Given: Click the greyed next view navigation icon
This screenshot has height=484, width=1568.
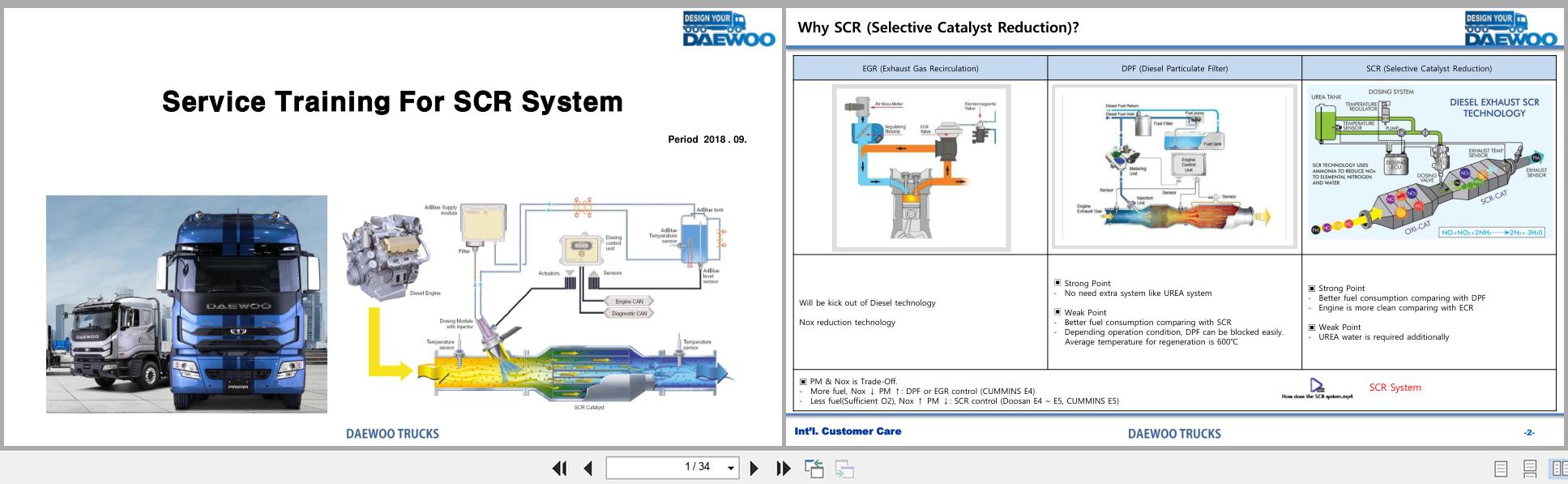Looking at the screenshot, I should [x=844, y=469].
